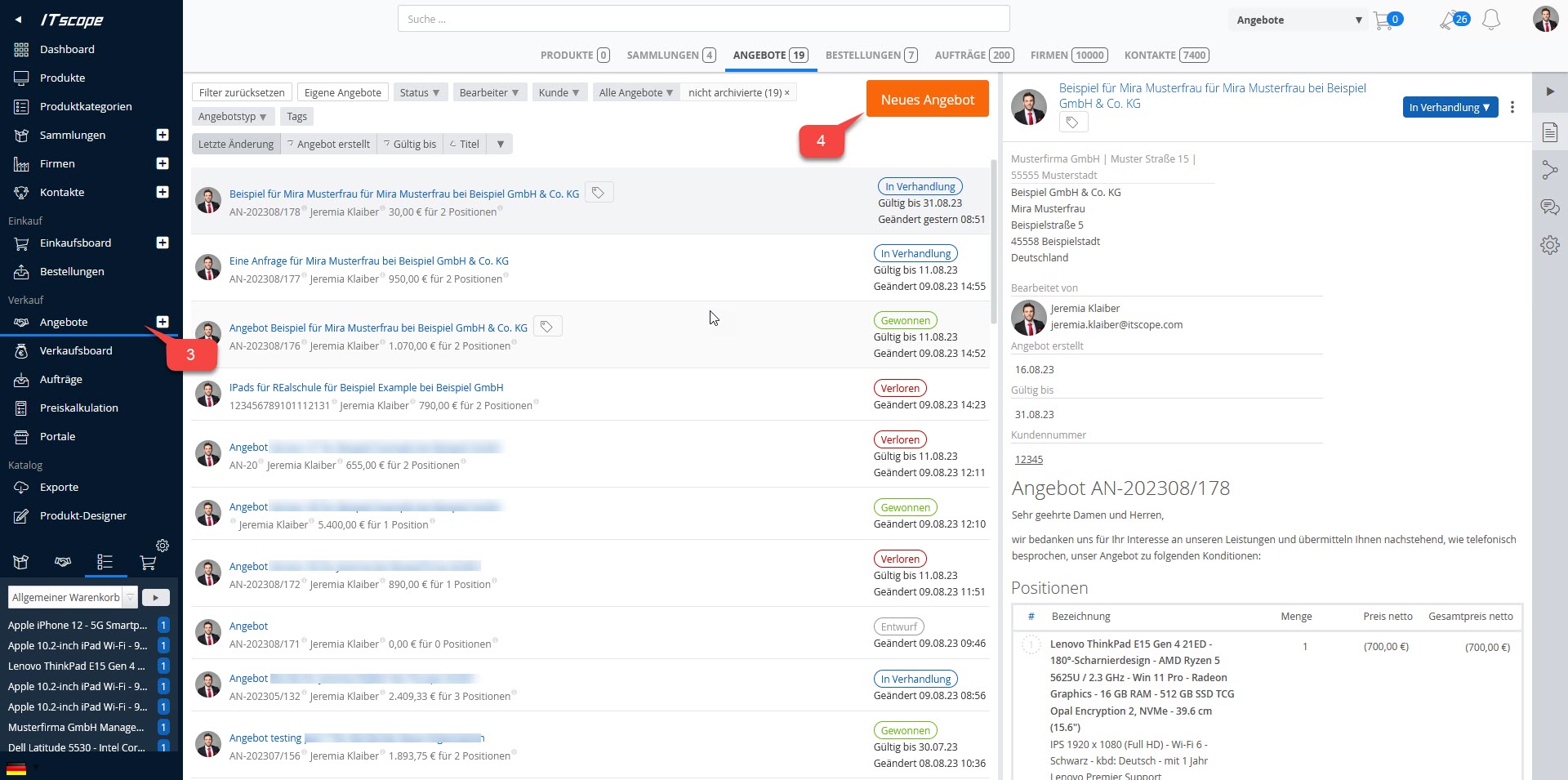The width and height of the screenshot is (1568, 780).
Task: Collapse the left sidebar with back arrow
Action: coord(18,20)
